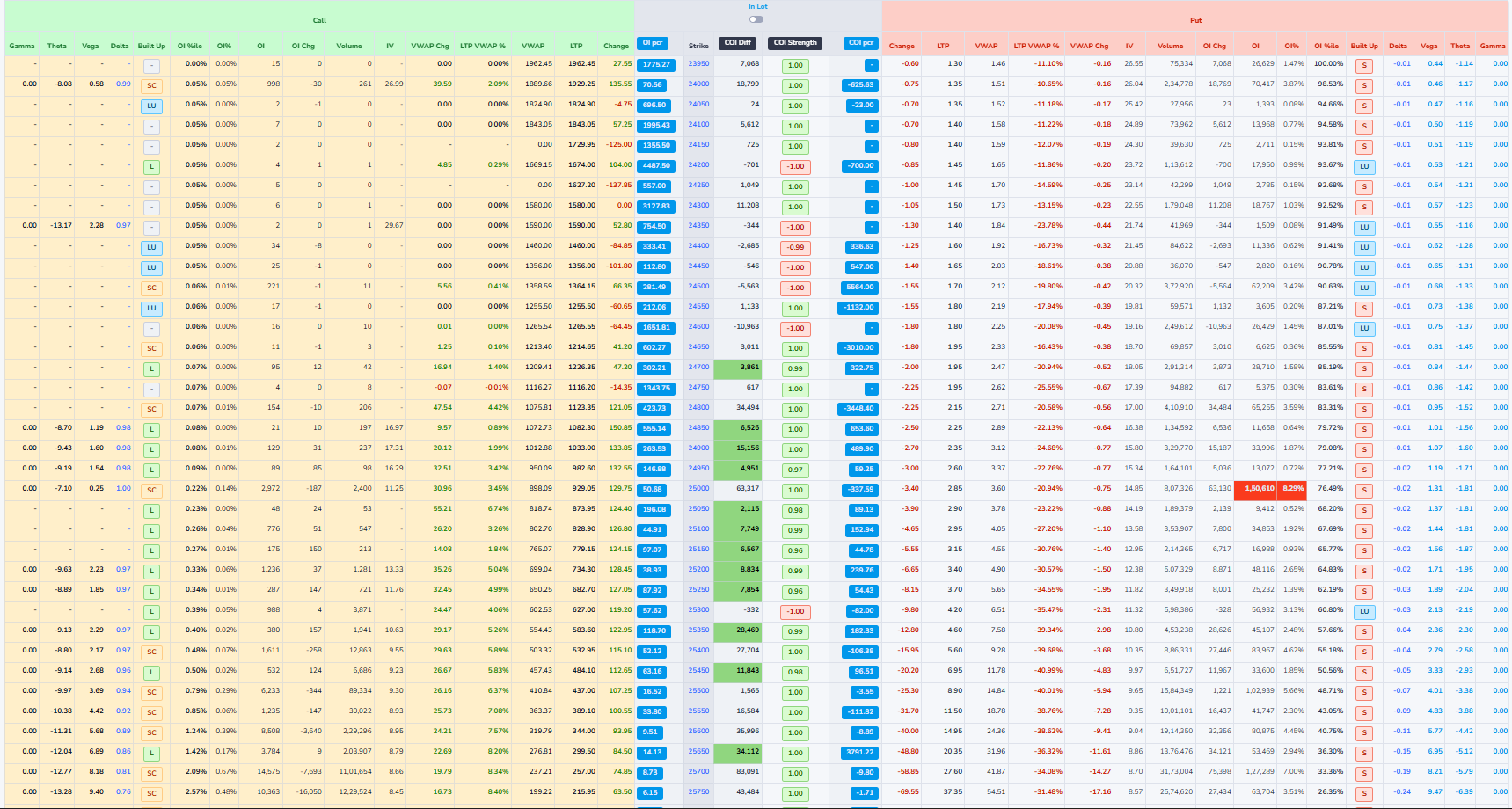Select the LU call built-up badge at strike 24050
This screenshot has width=1512, height=809.
(x=151, y=105)
